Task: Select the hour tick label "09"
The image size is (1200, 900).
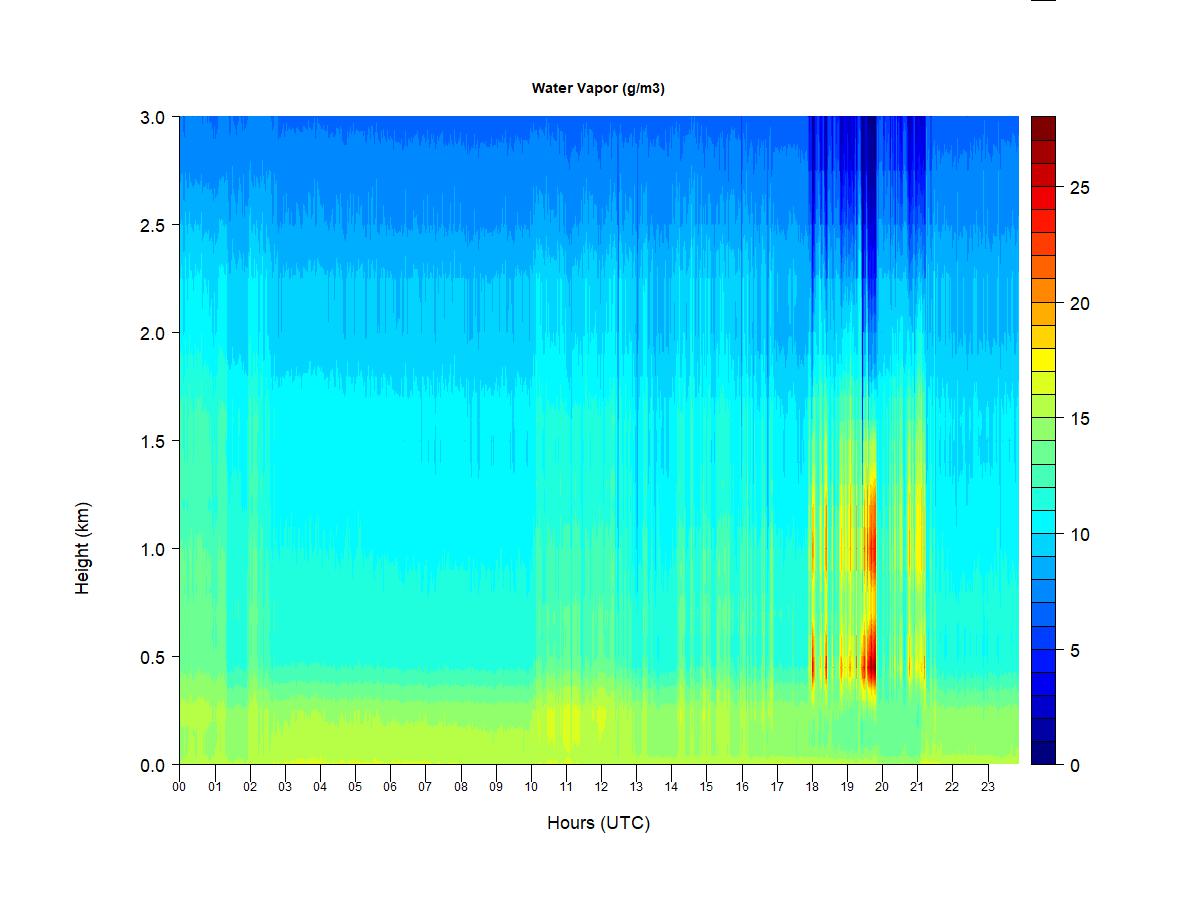Action: [495, 786]
